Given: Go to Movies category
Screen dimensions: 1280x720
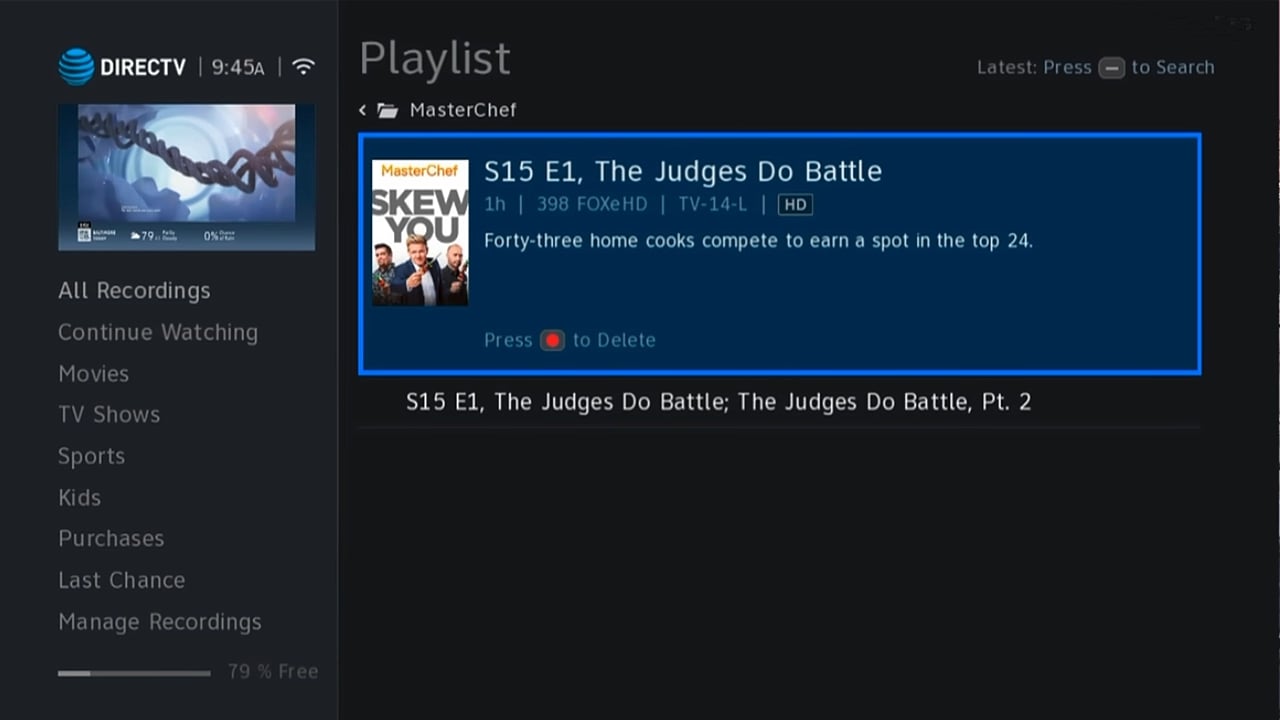Looking at the screenshot, I should [93, 374].
